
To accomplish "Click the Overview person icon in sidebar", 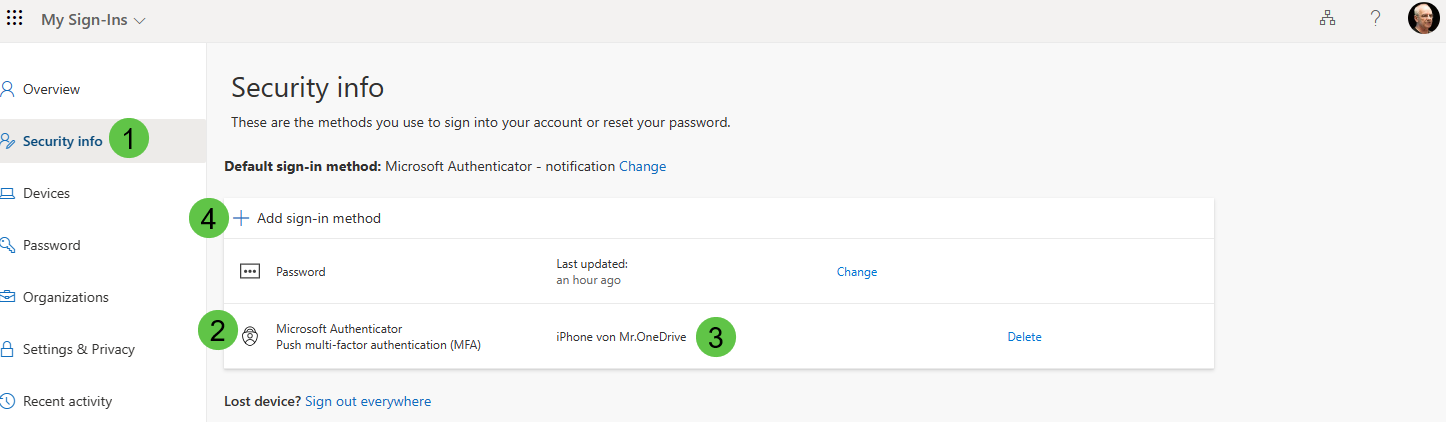I will 8,89.
